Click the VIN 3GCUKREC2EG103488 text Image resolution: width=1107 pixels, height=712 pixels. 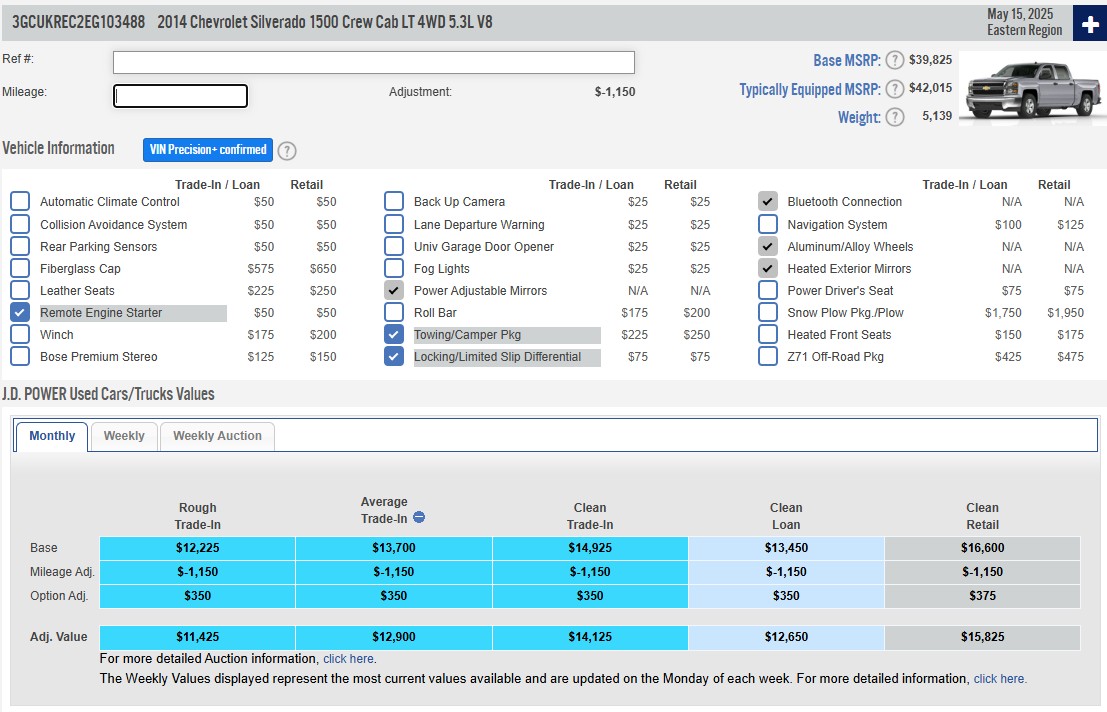78,22
